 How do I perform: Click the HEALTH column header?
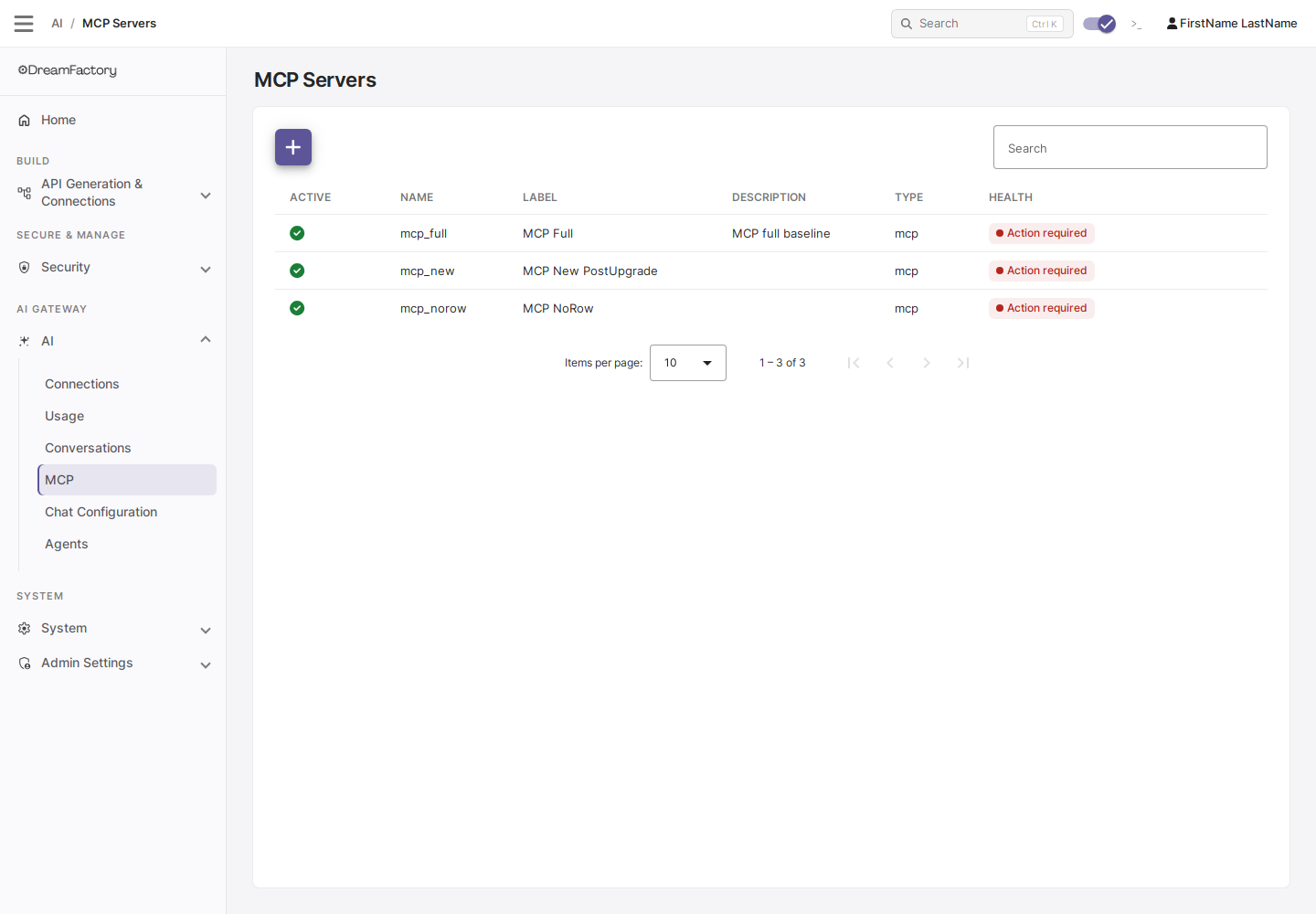point(1011,197)
